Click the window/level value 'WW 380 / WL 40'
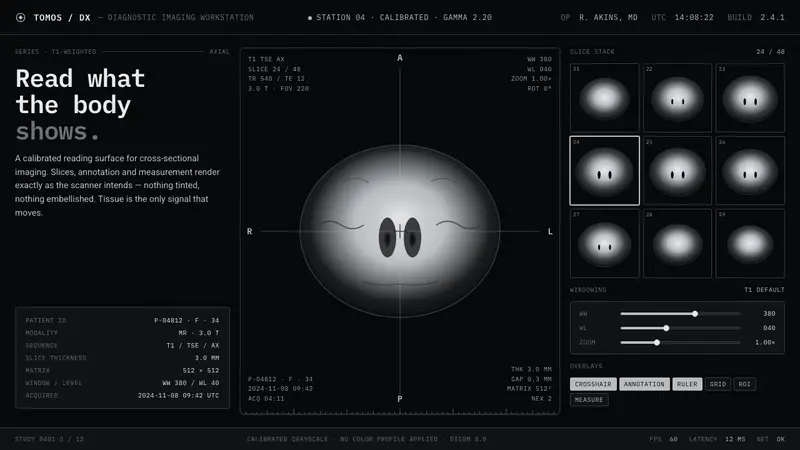This screenshot has width=800, height=450. pyautogui.click(x=191, y=383)
